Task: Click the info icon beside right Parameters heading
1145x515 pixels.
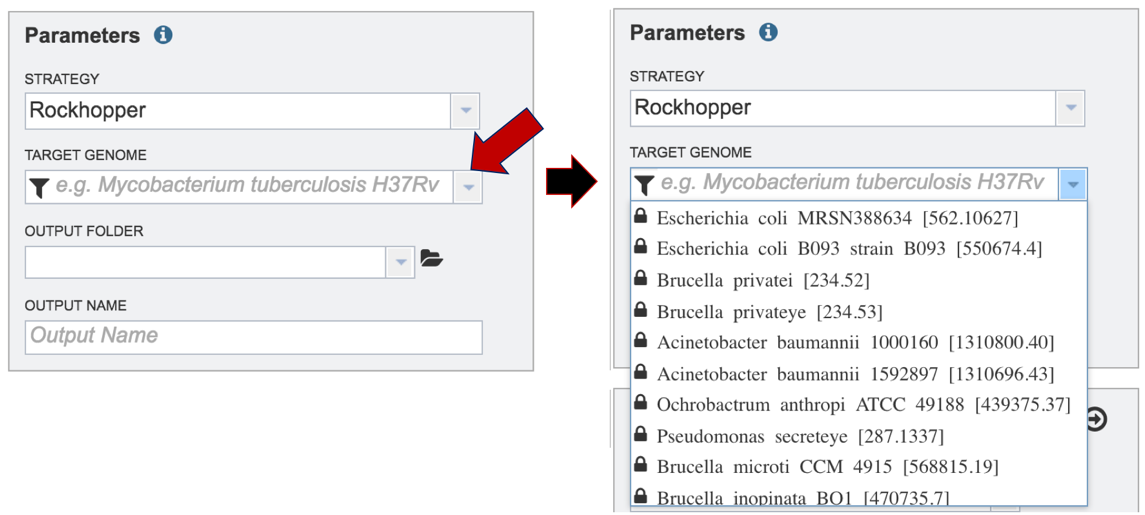Action: point(768,32)
